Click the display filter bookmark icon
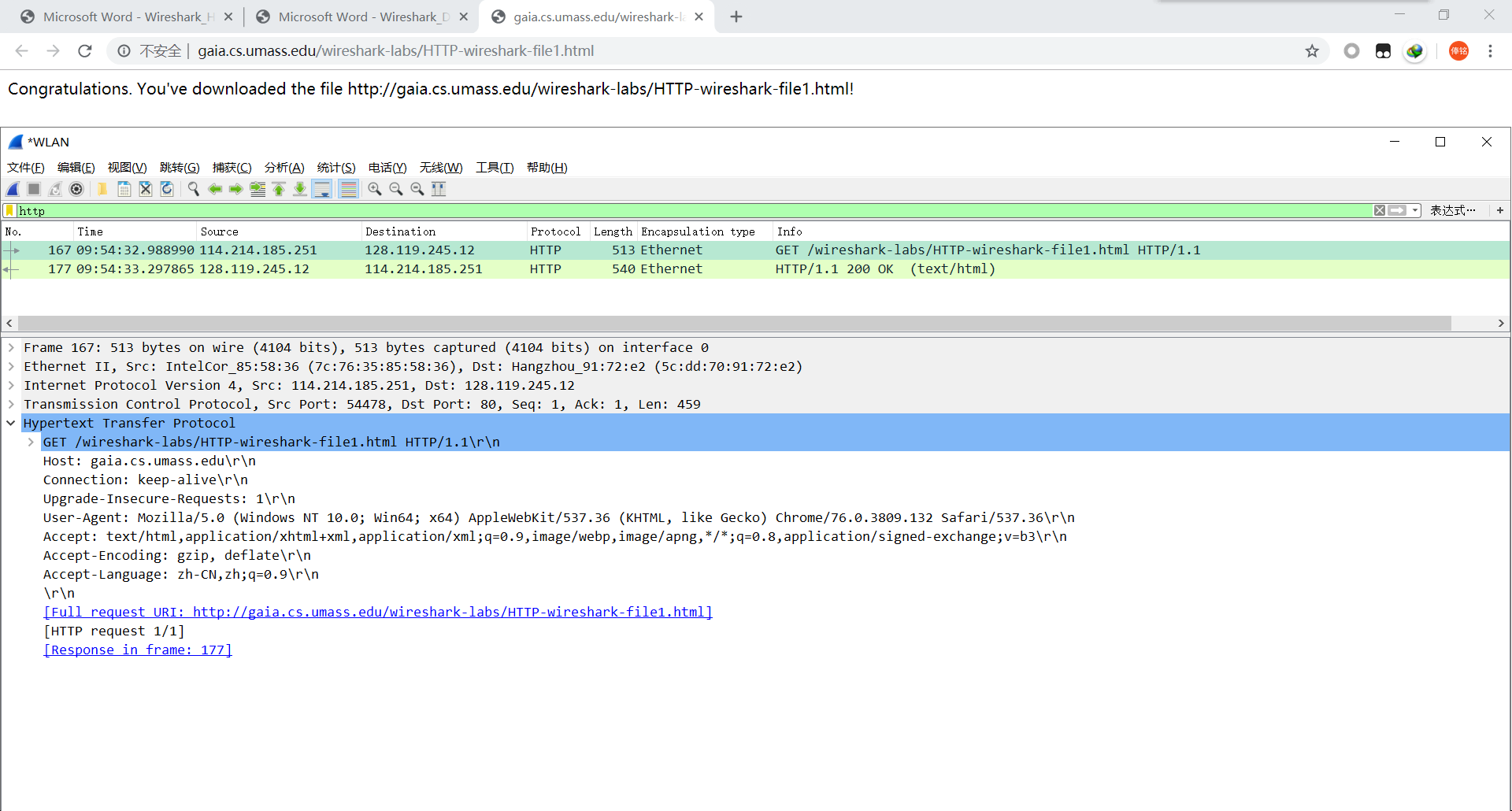 pos(9,210)
